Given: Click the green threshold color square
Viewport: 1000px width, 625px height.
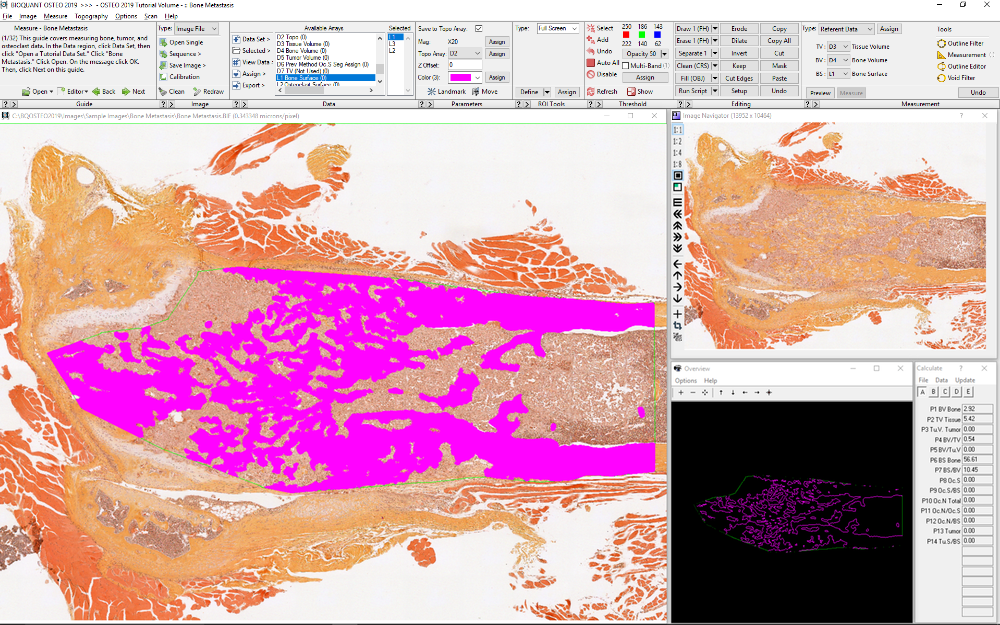Looking at the screenshot, I should pyautogui.click(x=642, y=35).
